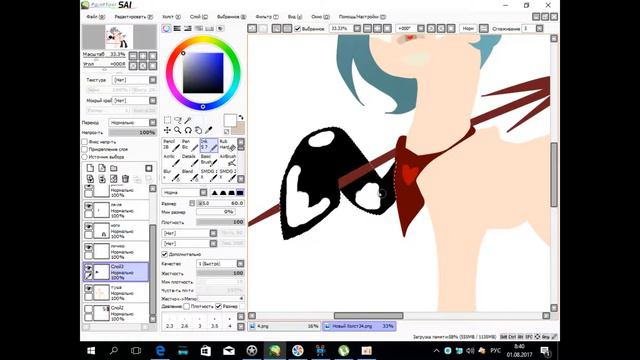Open layer blending mode Нормально dropdown
The height and width of the screenshot is (360, 640).
(153, 122)
